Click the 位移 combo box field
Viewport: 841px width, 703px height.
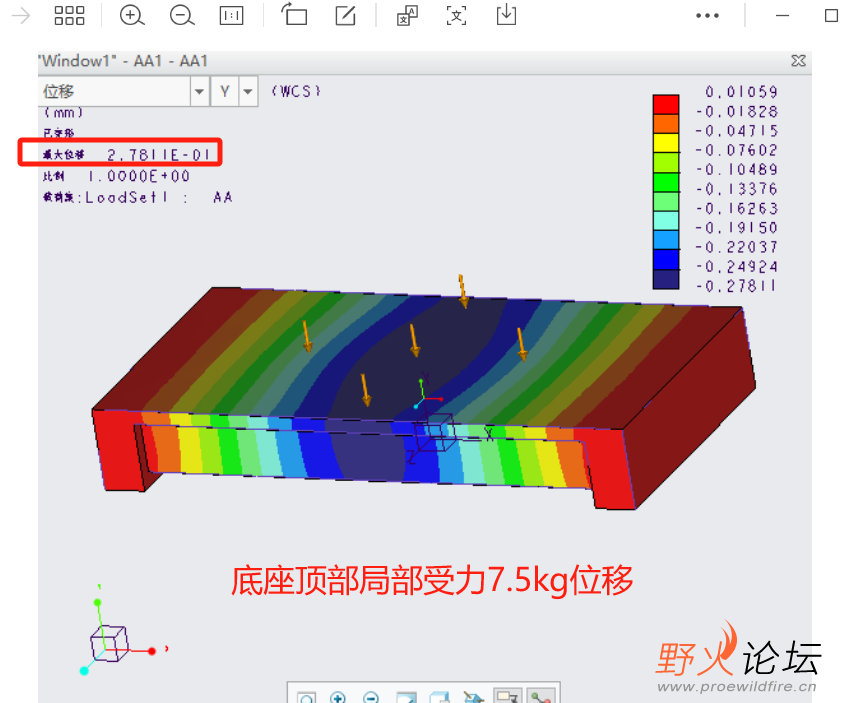tap(115, 91)
